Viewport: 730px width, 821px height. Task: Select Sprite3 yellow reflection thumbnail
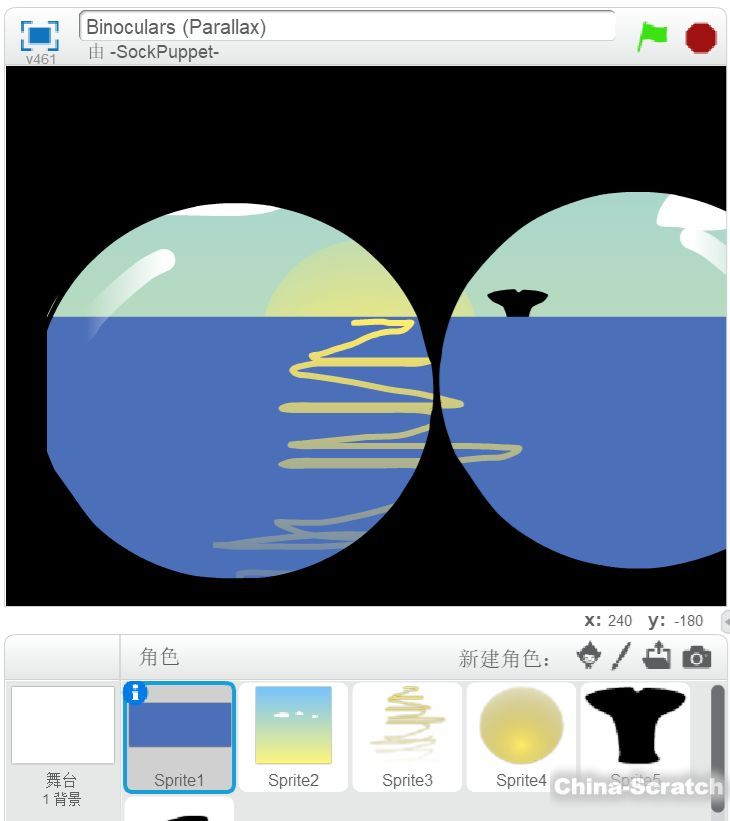pyautogui.click(x=407, y=737)
